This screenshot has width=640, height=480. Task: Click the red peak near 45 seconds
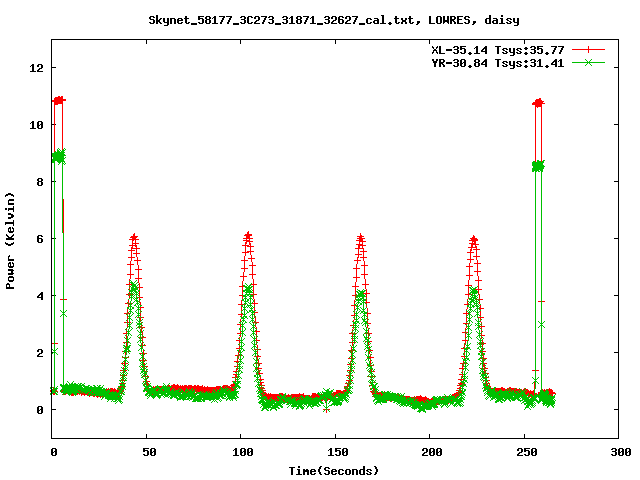tap(134, 238)
